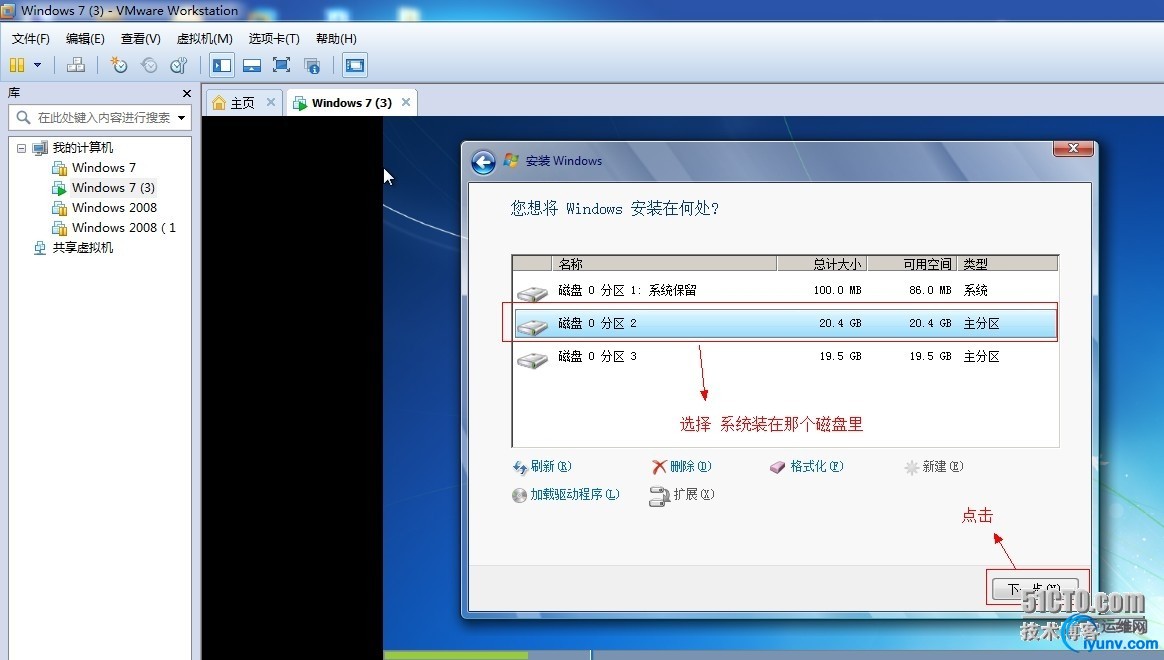Viewport: 1164px width, 660px height.
Task: Select 共享虚拟机 in the library
Action: click(82, 248)
